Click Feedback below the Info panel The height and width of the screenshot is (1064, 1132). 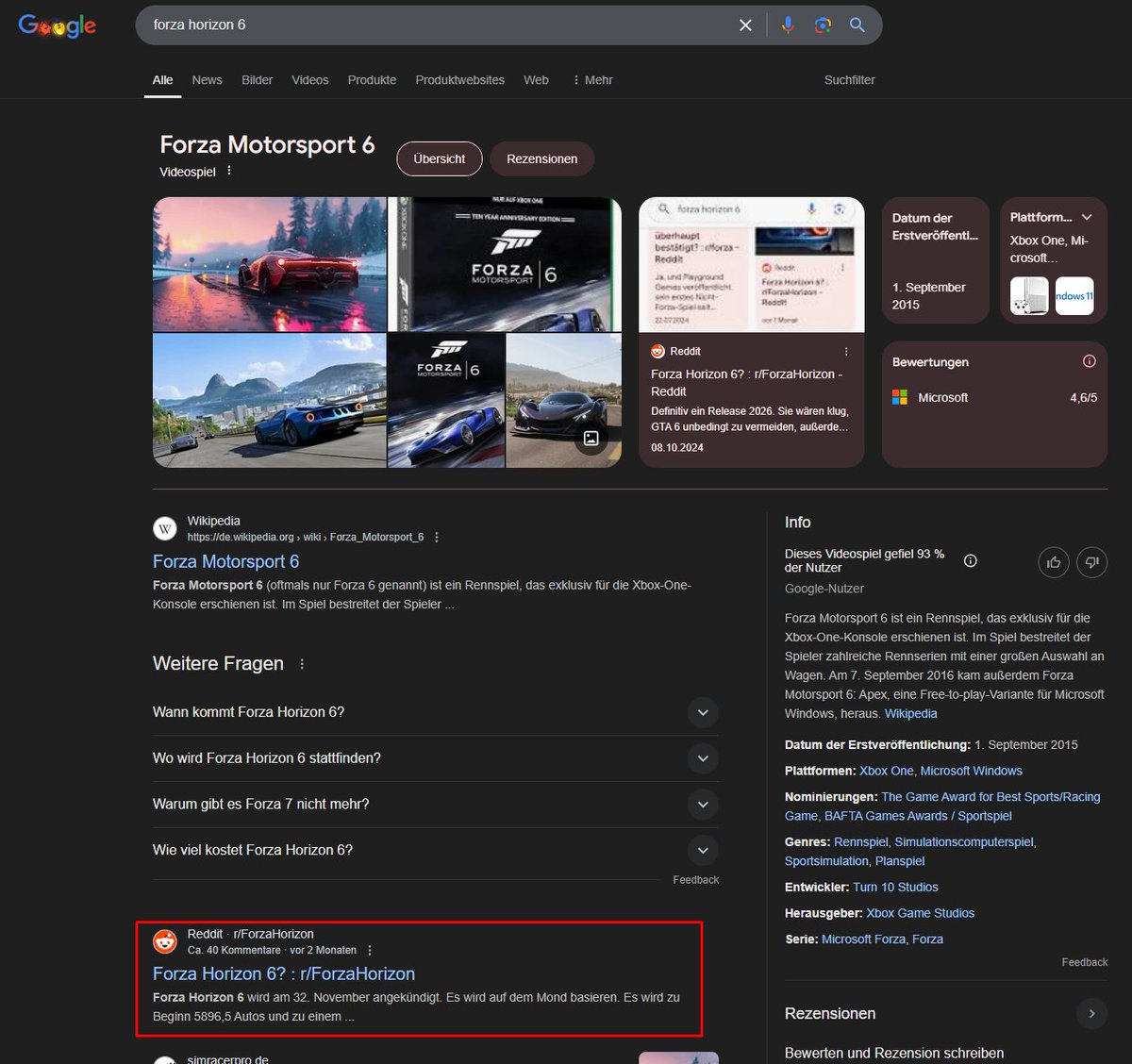click(x=1084, y=962)
